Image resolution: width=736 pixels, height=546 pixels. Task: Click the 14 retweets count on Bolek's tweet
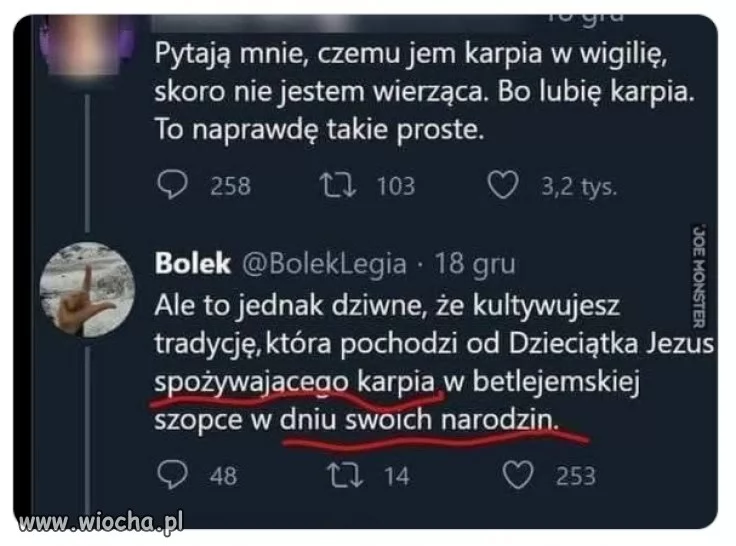coord(396,476)
